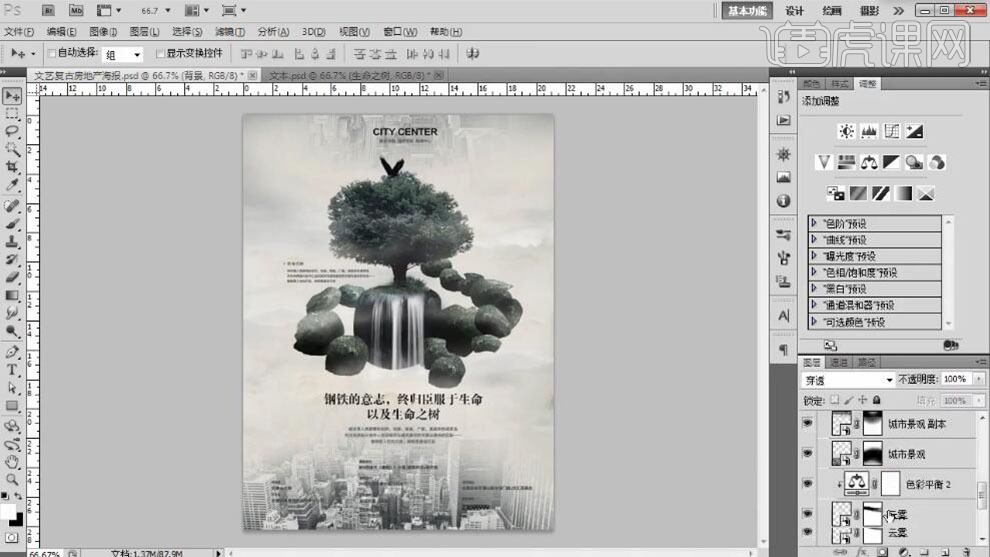Screen dimensions: 990x557
Task: Select the Move tool
Action: pos(12,96)
